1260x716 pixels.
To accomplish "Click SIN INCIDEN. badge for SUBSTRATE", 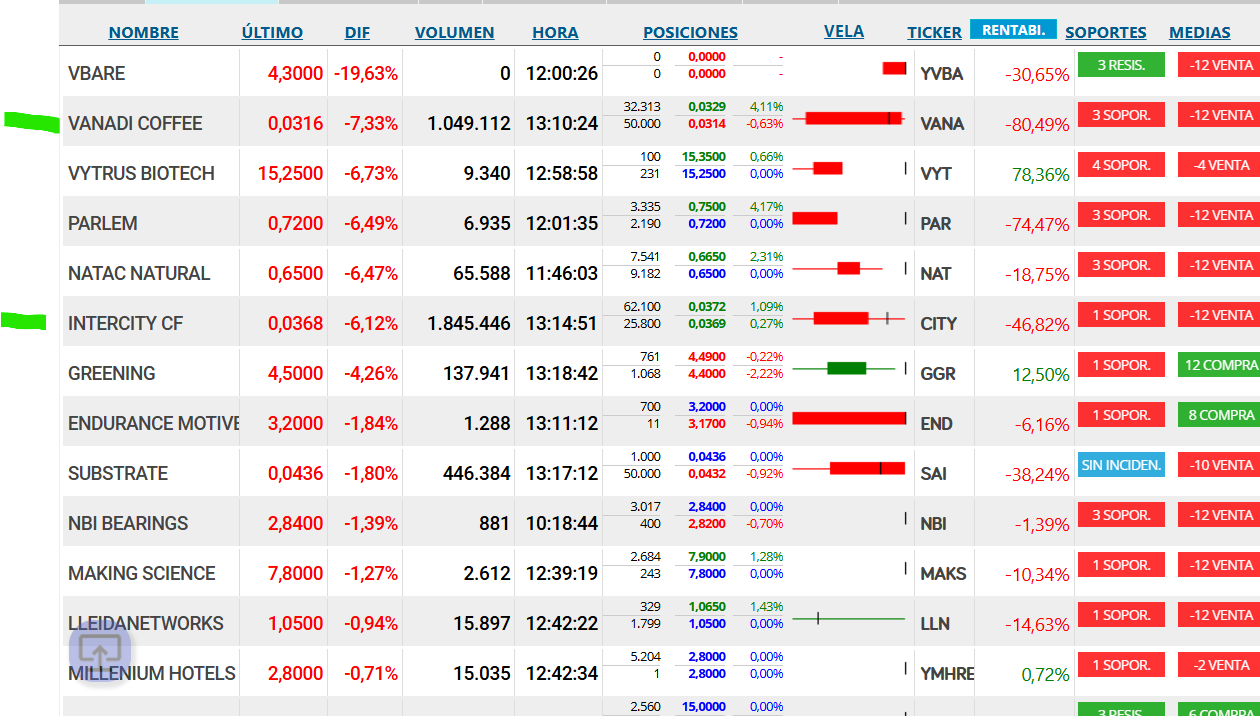I will click(1121, 465).
